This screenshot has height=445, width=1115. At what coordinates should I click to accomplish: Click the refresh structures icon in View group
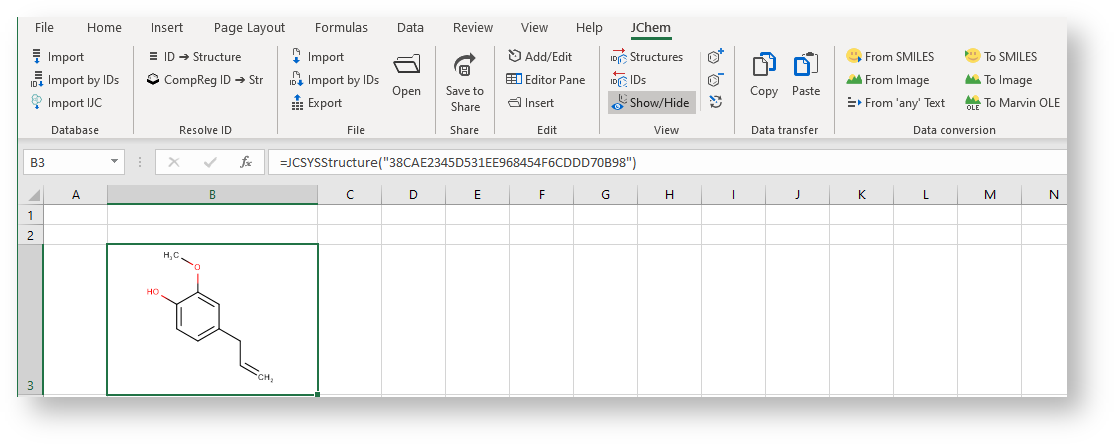click(715, 102)
